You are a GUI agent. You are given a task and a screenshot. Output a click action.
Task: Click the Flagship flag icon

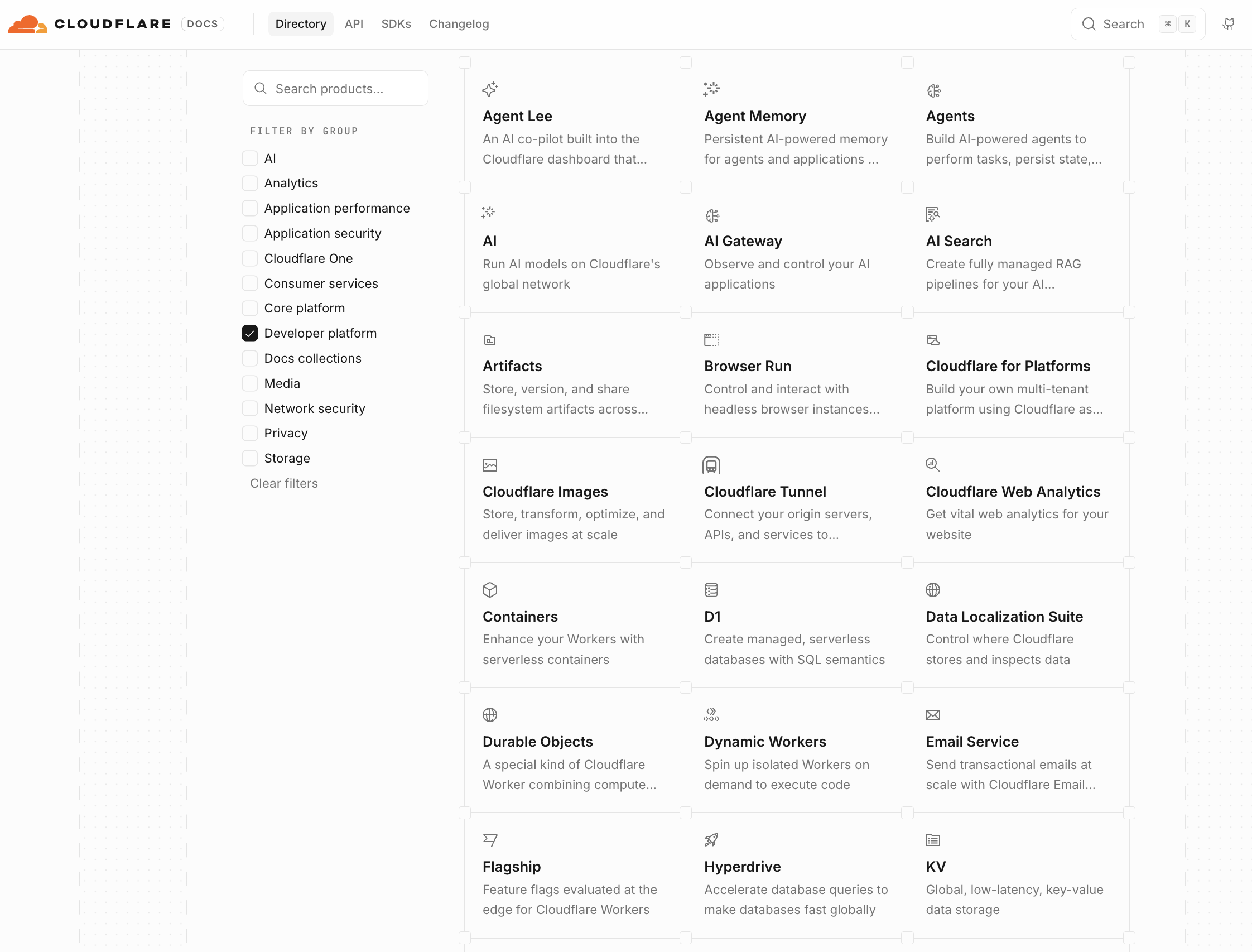pyautogui.click(x=490, y=840)
